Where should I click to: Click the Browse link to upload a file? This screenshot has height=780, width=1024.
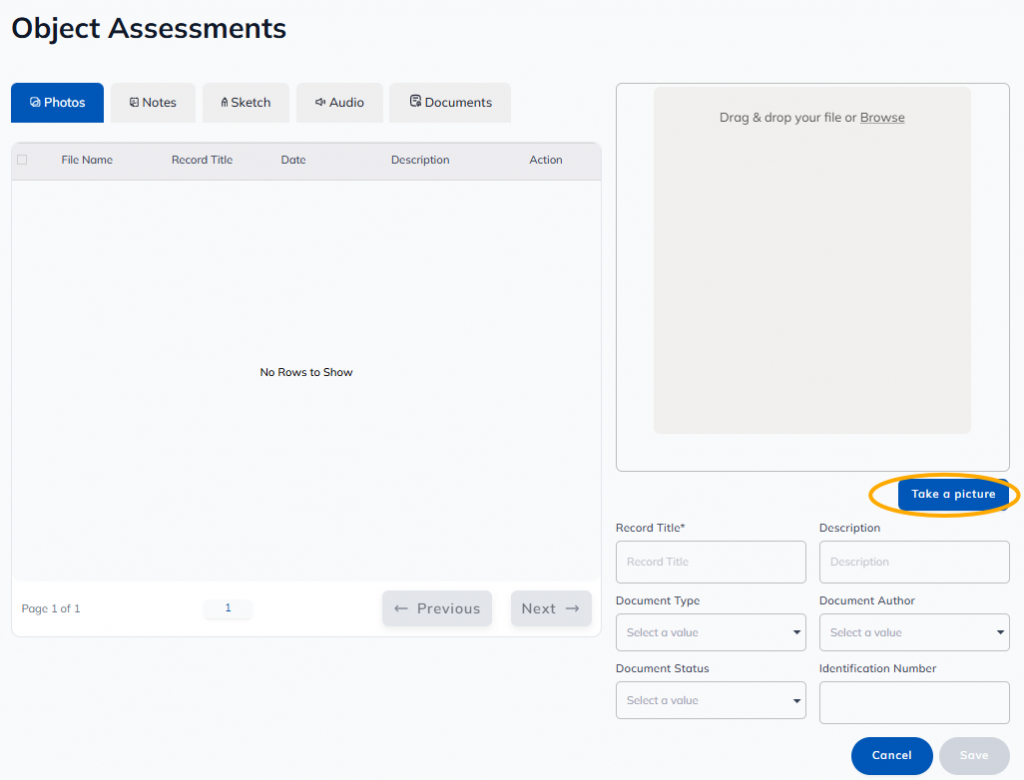(882, 118)
